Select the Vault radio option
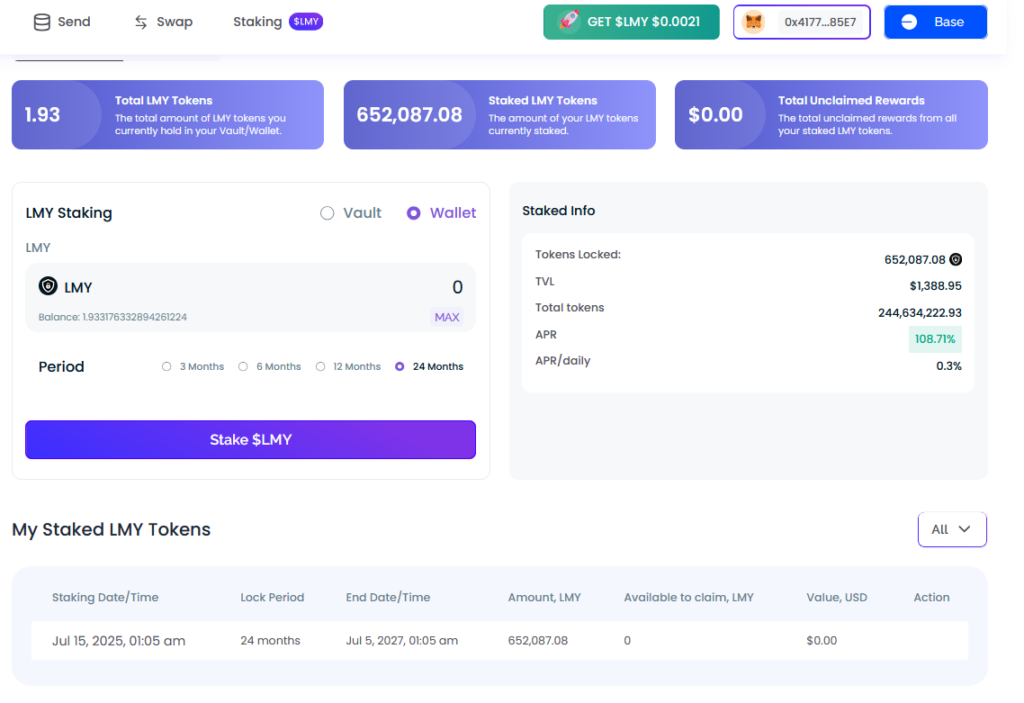The width and height of the screenshot is (1024, 703). pyautogui.click(x=327, y=213)
